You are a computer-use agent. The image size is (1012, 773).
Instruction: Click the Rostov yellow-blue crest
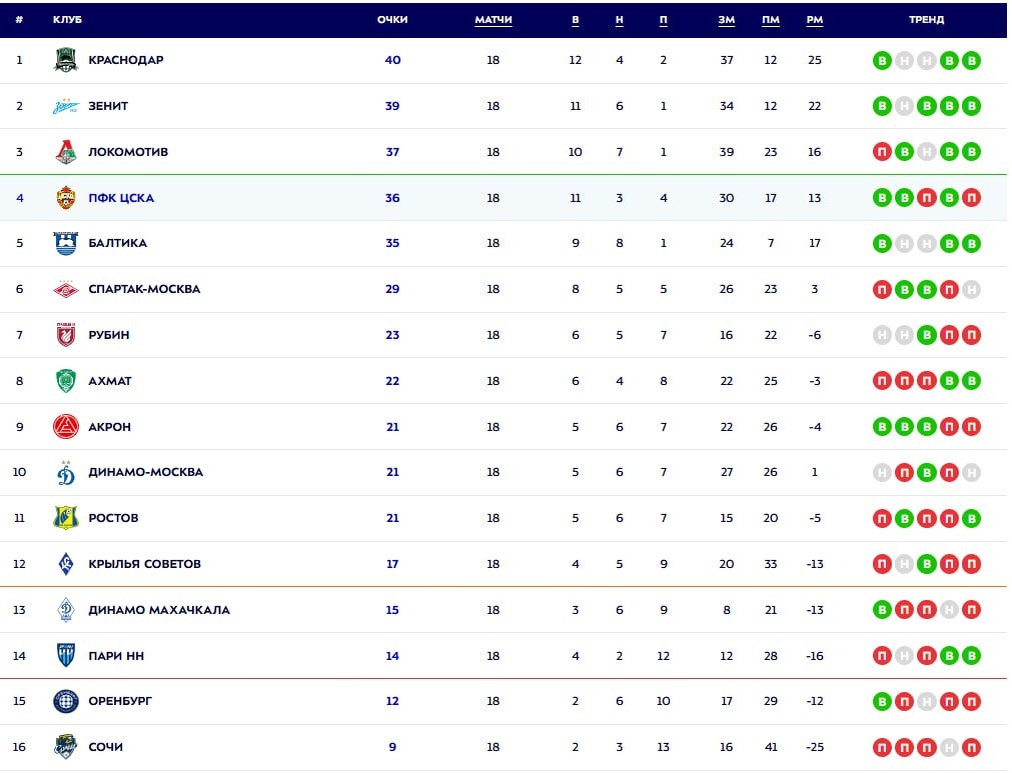click(x=65, y=518)
